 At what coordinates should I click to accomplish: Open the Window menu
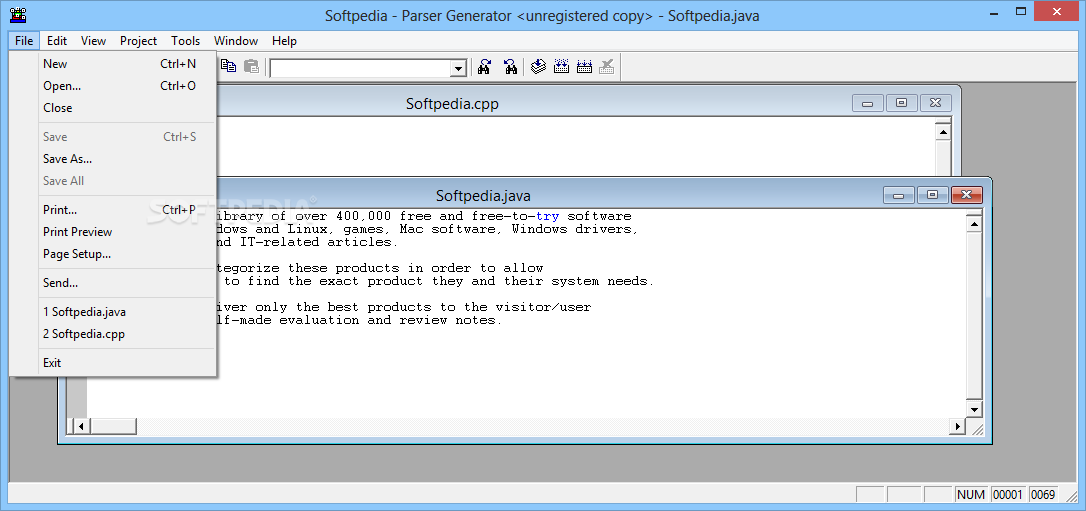(x=236, y=41)
